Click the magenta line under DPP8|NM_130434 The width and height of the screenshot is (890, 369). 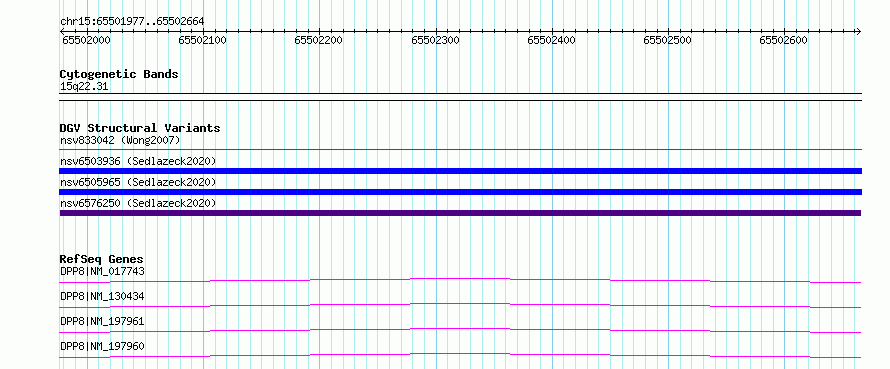[x=460, y=305]
